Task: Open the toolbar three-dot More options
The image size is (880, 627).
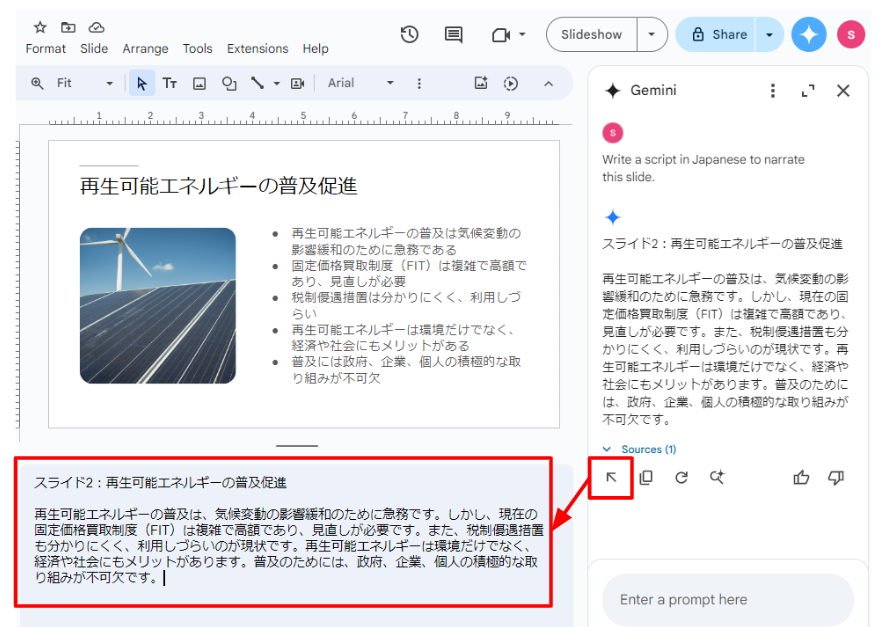Action: pos(419,84)
